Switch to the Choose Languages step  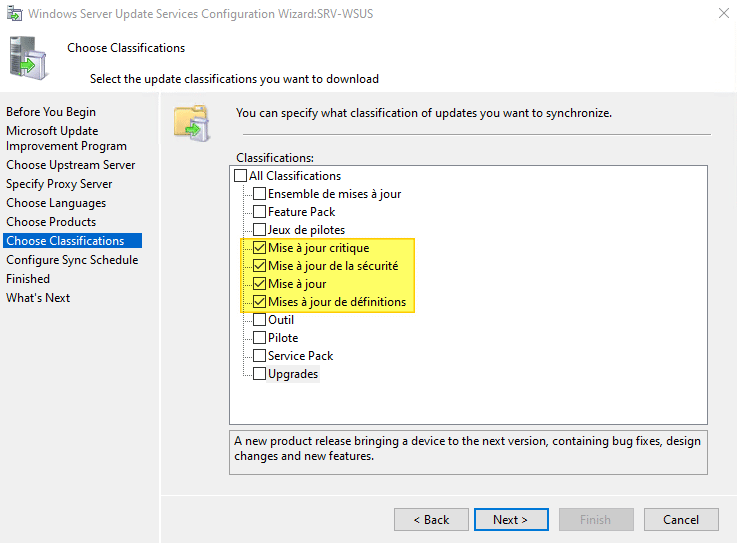[x=56, y=203]
